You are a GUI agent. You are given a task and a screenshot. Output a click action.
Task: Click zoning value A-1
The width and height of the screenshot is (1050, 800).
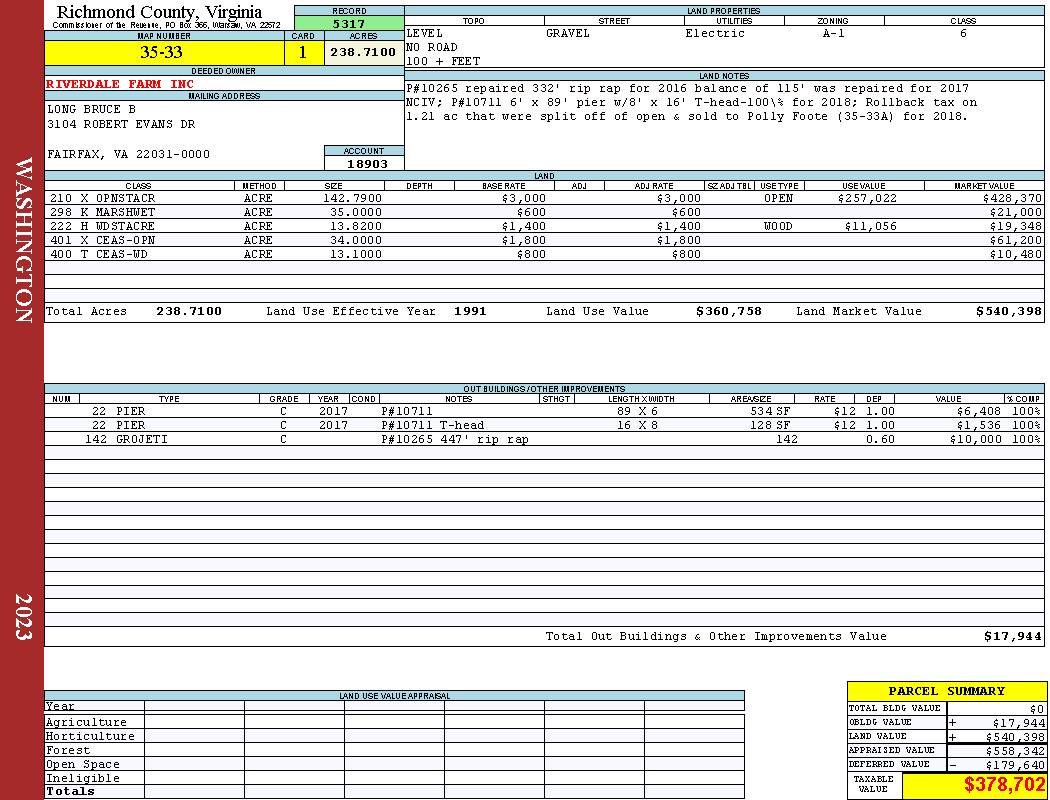tap(833, 33)
